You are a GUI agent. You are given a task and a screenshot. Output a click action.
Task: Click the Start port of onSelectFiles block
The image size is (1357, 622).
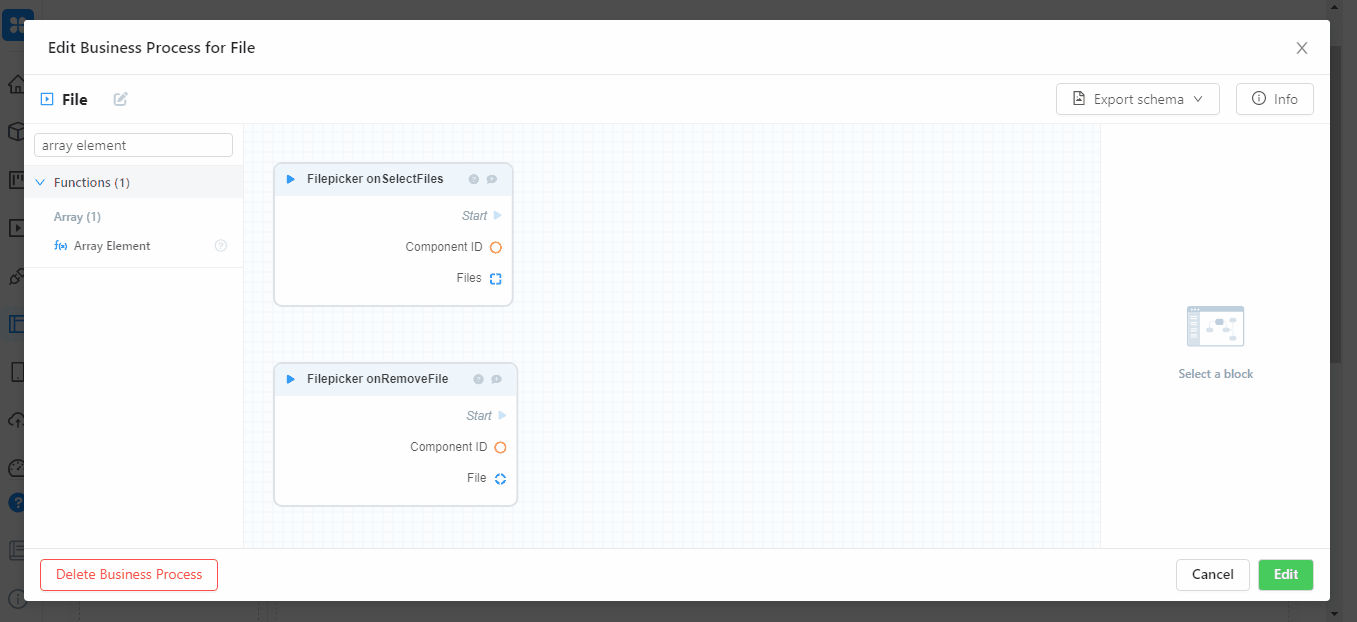pos(498,216)
